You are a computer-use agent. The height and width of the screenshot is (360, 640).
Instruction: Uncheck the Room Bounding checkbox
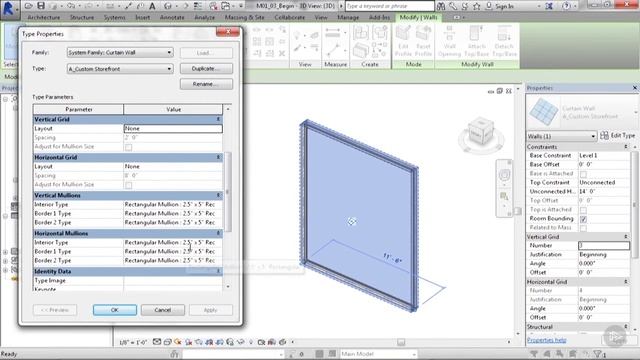point(583,219)
